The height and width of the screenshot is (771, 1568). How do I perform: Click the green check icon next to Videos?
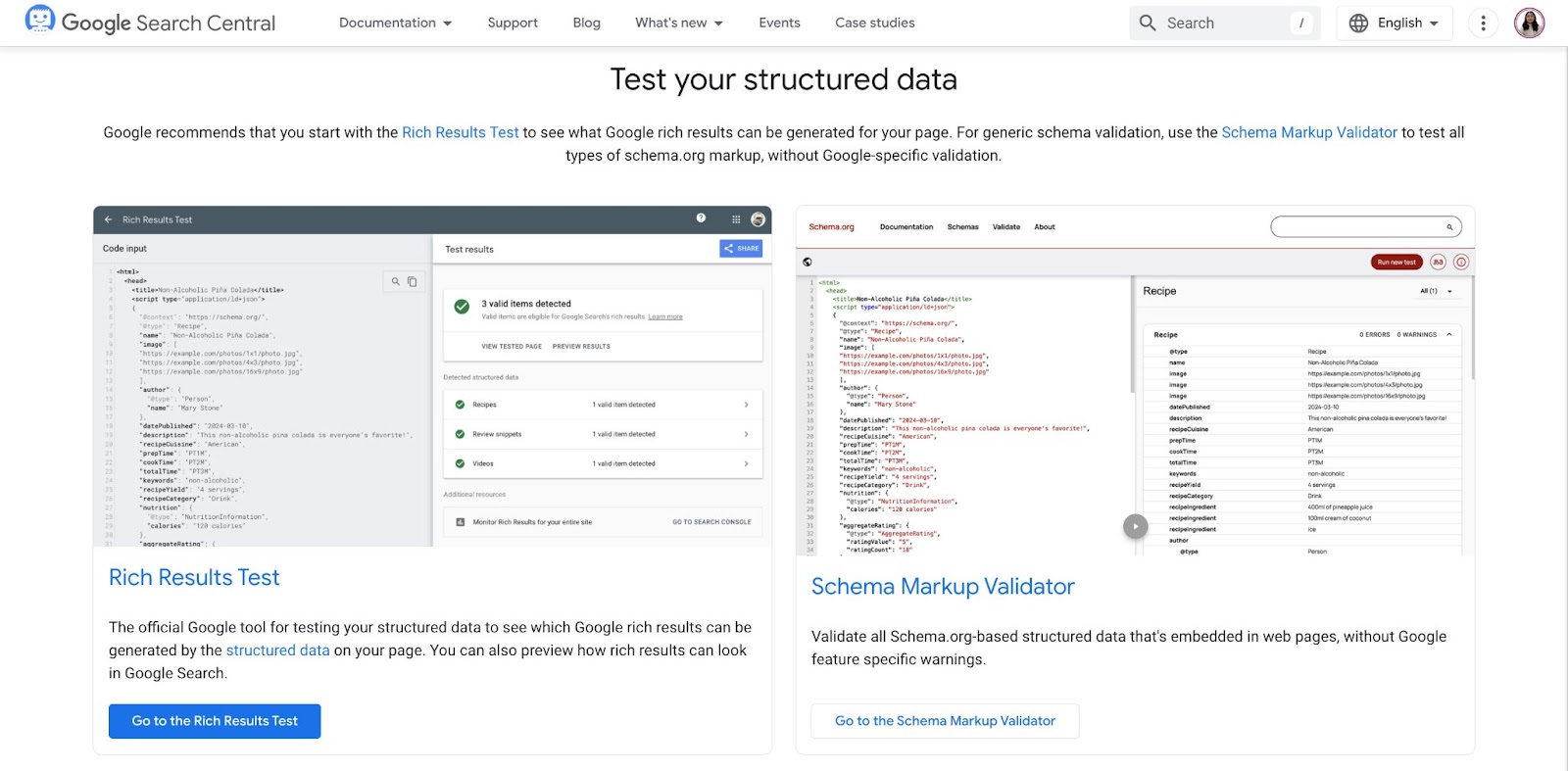coord(460,463)
